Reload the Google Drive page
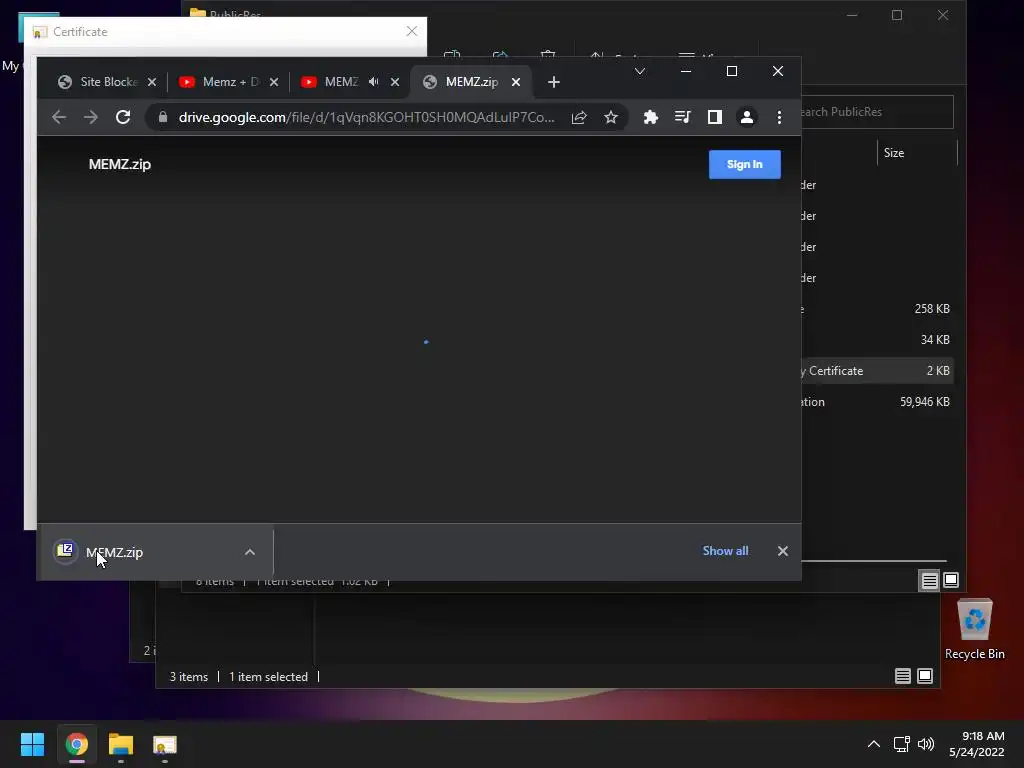Viewport: 1024px width, 768px height. pos(123,118)
